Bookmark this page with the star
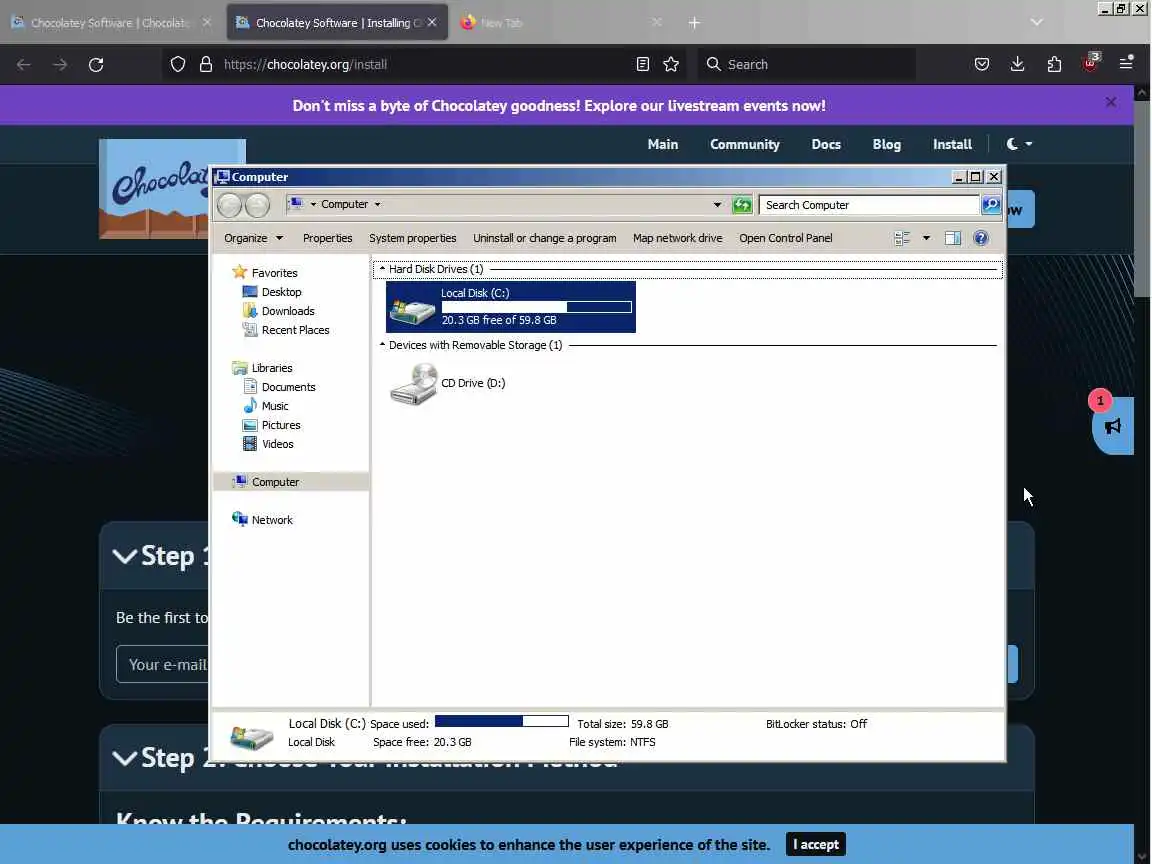The height and width of the screenshot is (864, 1152). click(671, 65)
